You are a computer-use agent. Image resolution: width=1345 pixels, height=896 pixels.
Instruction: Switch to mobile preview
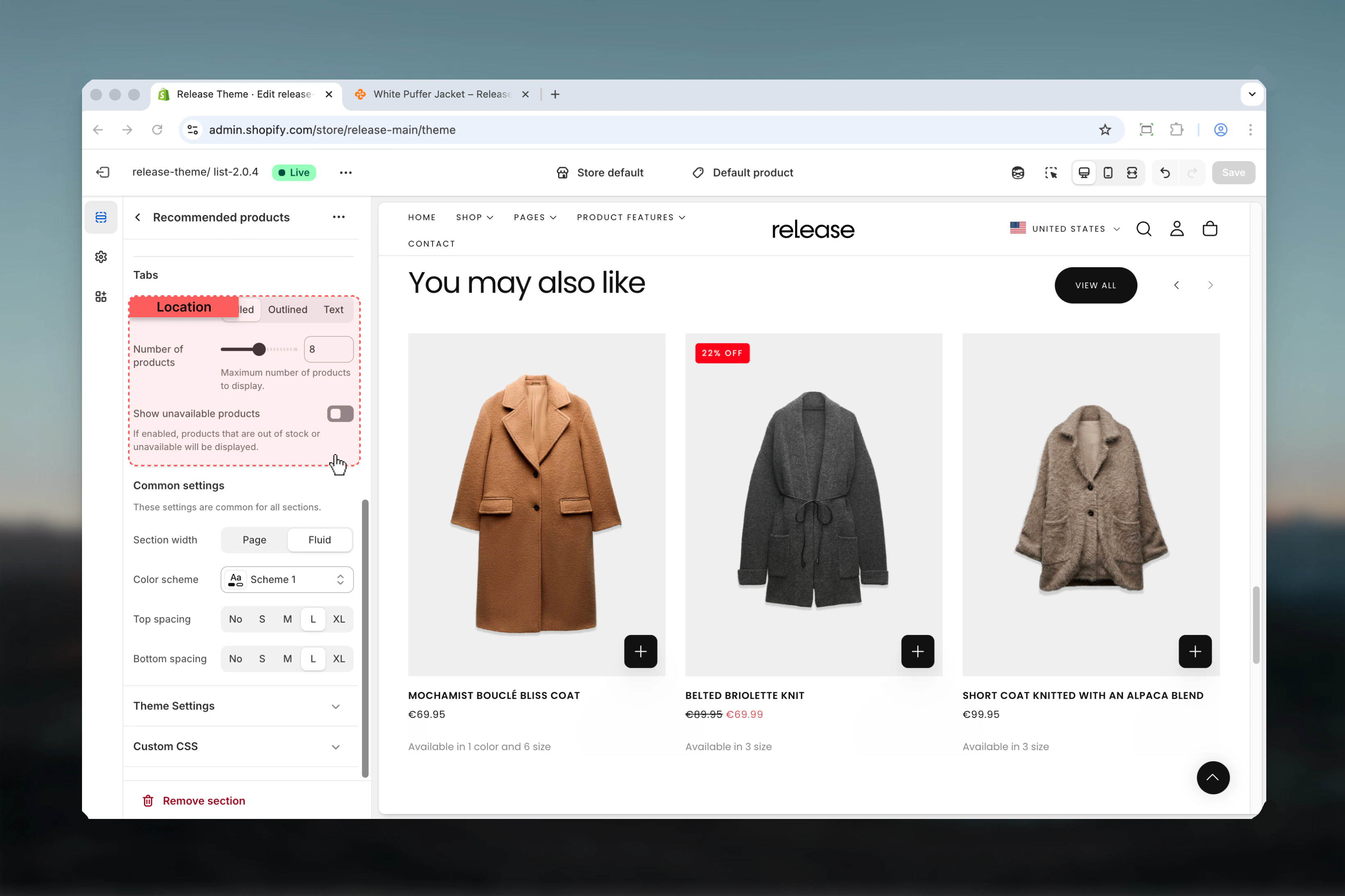coord(1108,173)
